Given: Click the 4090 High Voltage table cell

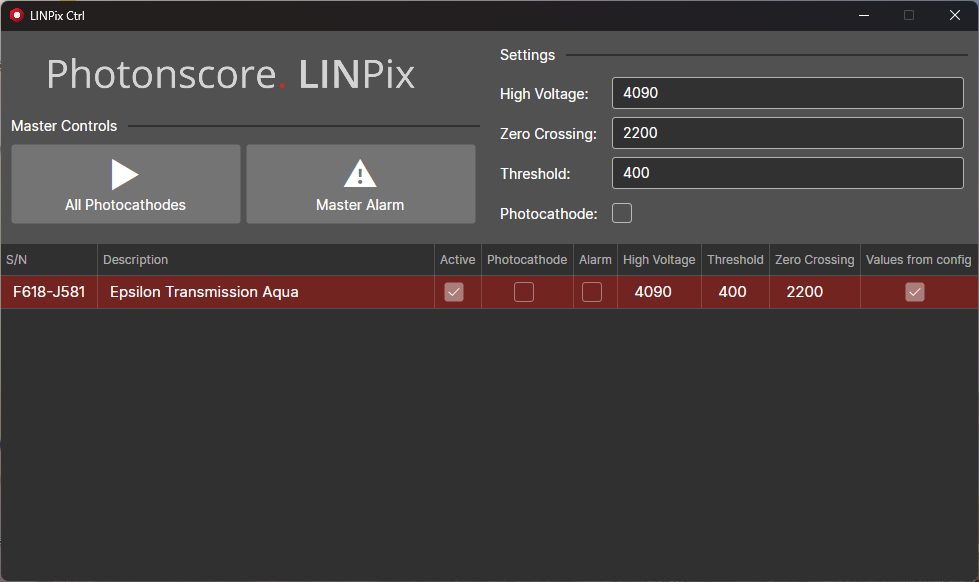Looking at the screenshot, I should point(659,292).
